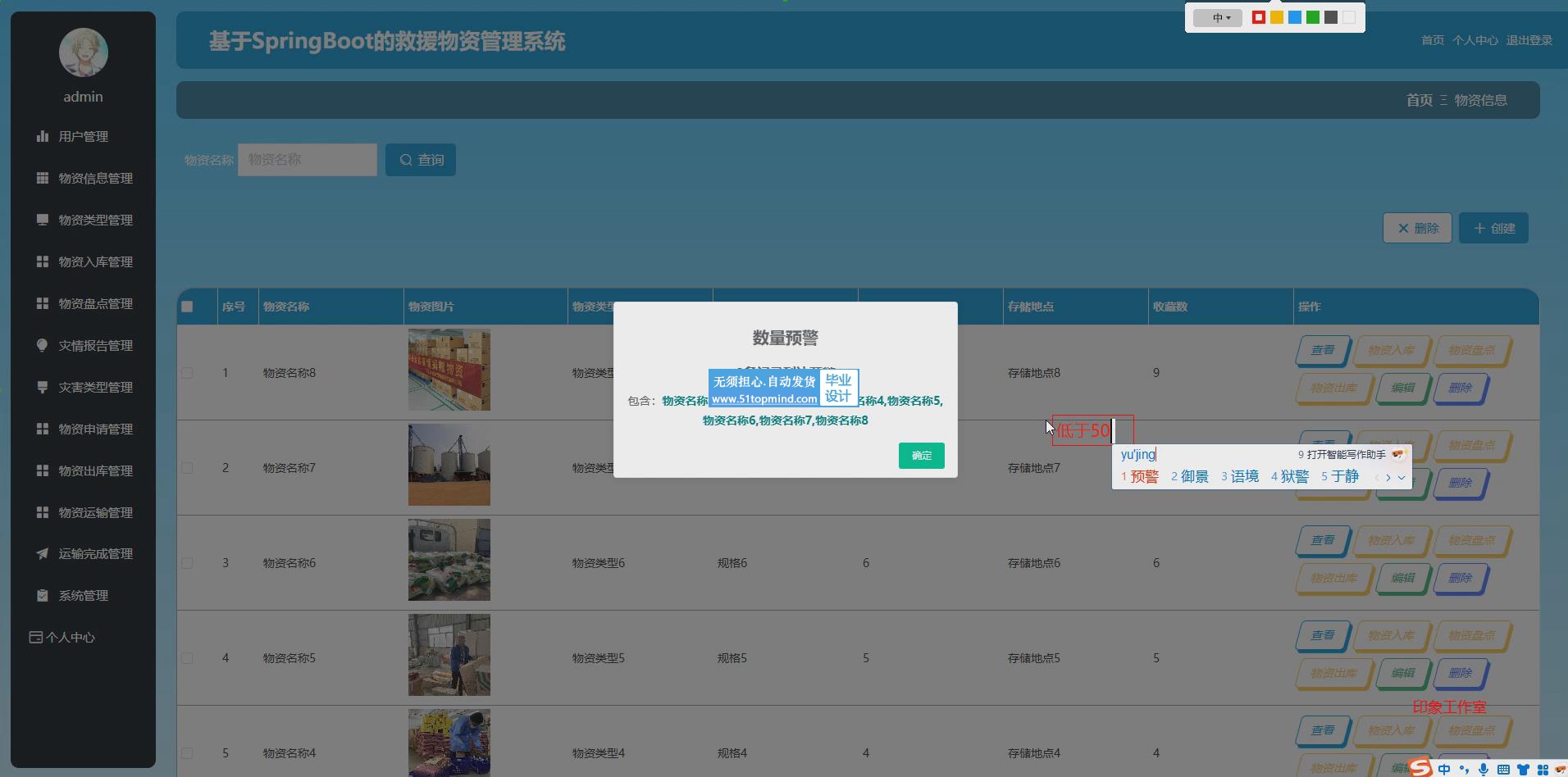Click the 用户管理 bar chart icon
1568x777 pixels.
[x=42, y=136]
